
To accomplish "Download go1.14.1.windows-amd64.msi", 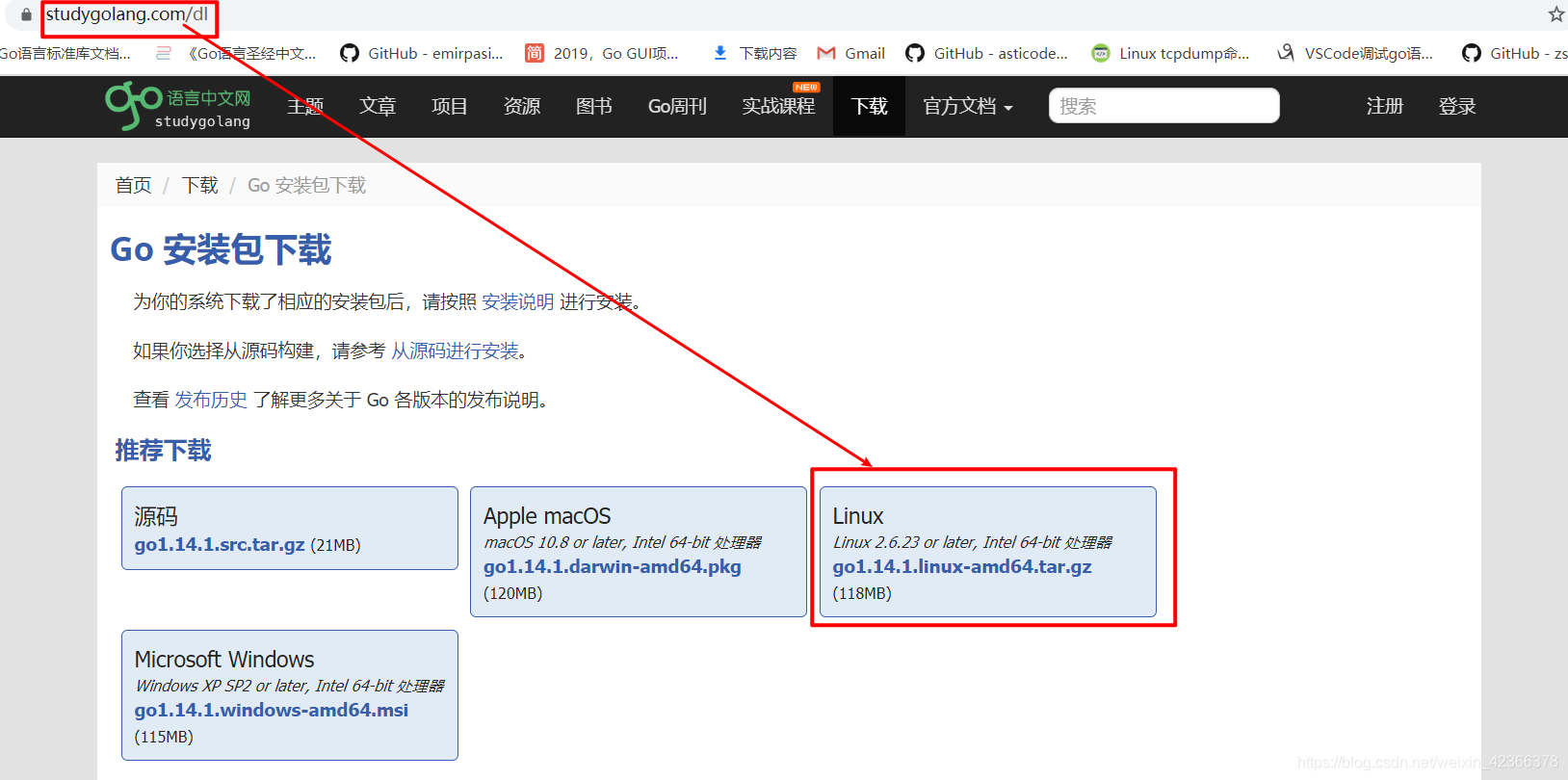I will click(272, 710).
